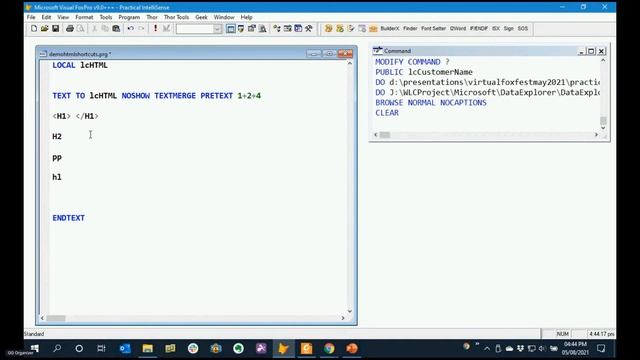Open the database combo box in the toolbar
The image size is (640, 360).
(x=199, y=29)
